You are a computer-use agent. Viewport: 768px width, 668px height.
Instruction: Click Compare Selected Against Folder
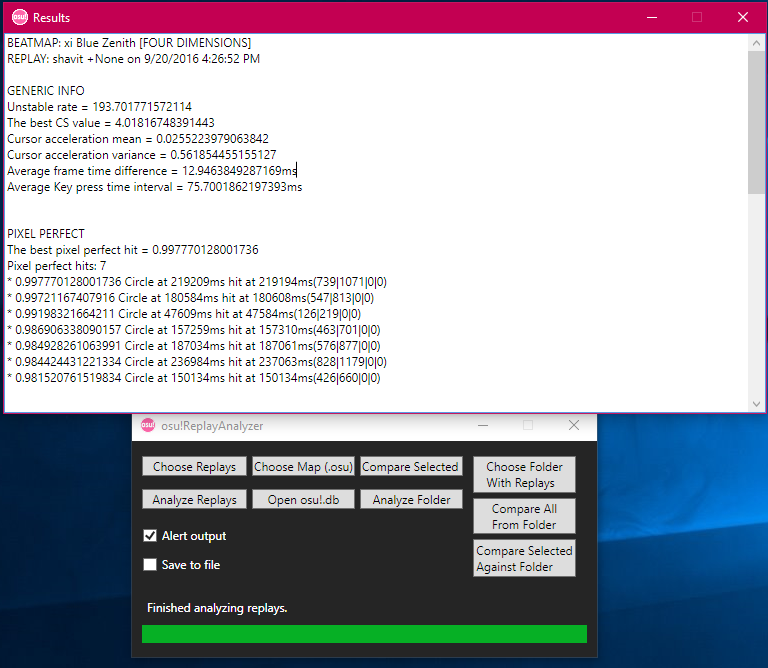[x=524, y=558]
